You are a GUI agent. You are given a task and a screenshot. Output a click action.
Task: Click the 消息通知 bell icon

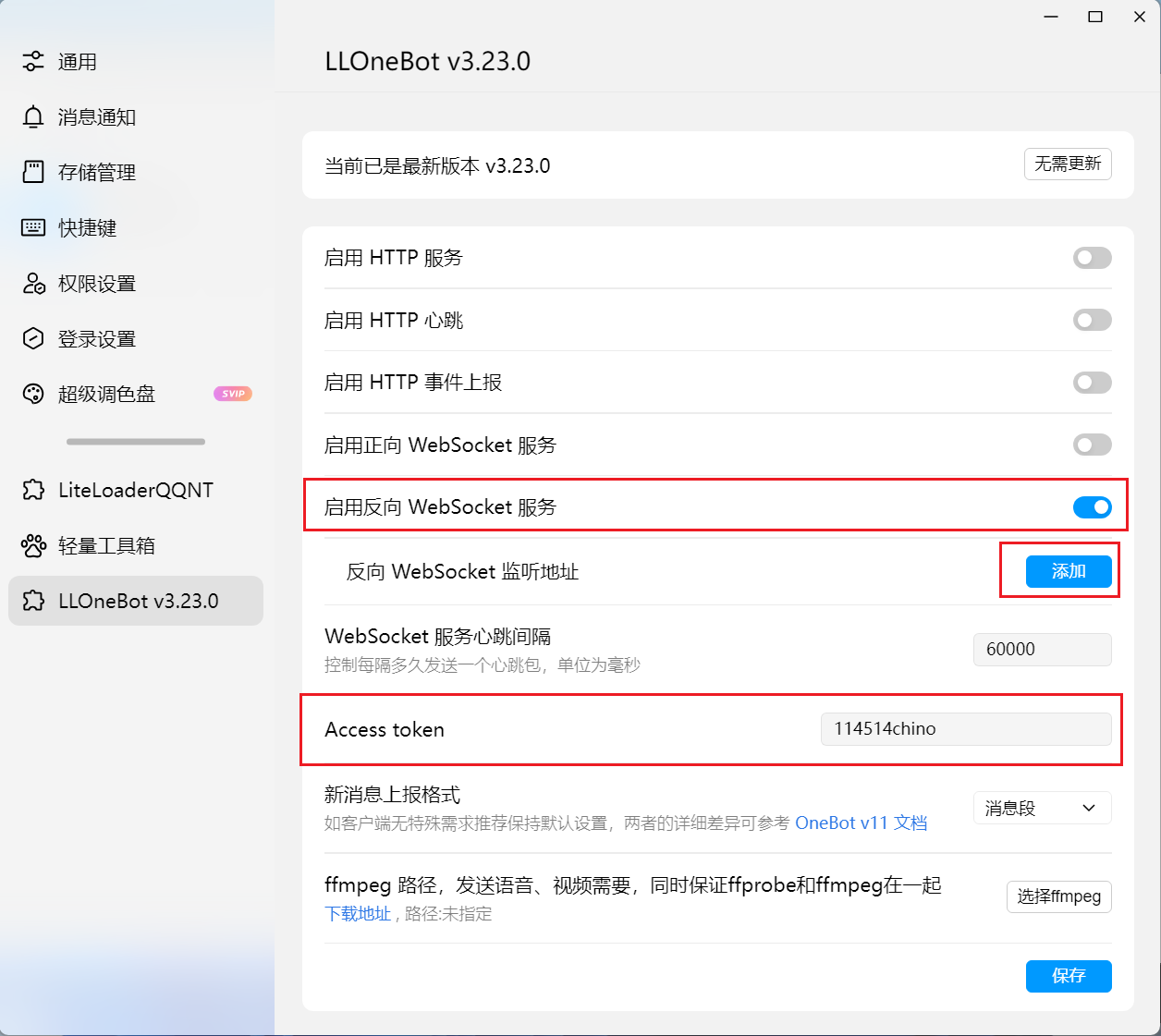click(x=33, y=117)
